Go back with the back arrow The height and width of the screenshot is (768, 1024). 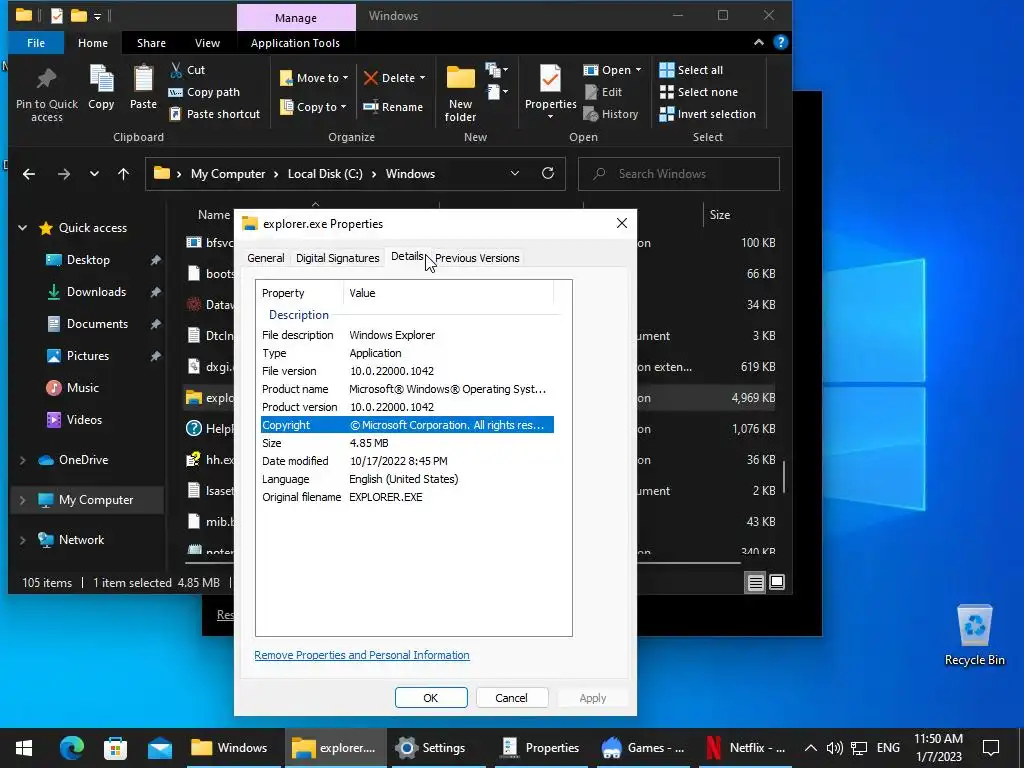pos(29,174)
